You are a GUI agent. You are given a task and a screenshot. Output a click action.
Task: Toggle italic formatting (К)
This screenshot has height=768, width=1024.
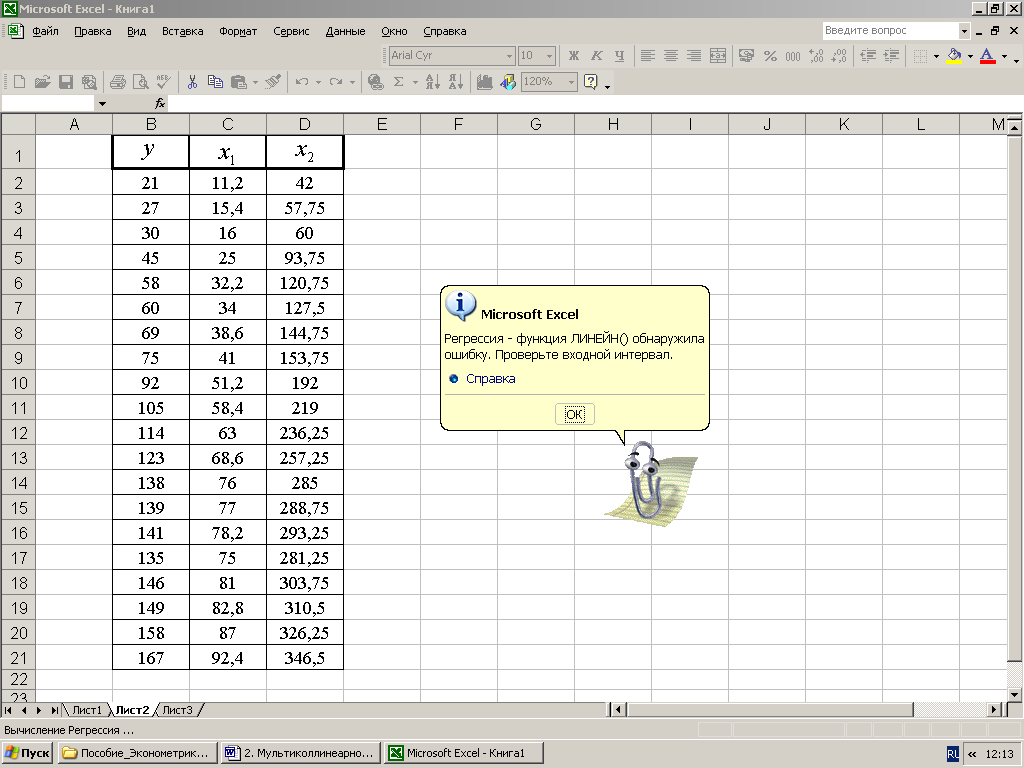[x=596, y=56]
